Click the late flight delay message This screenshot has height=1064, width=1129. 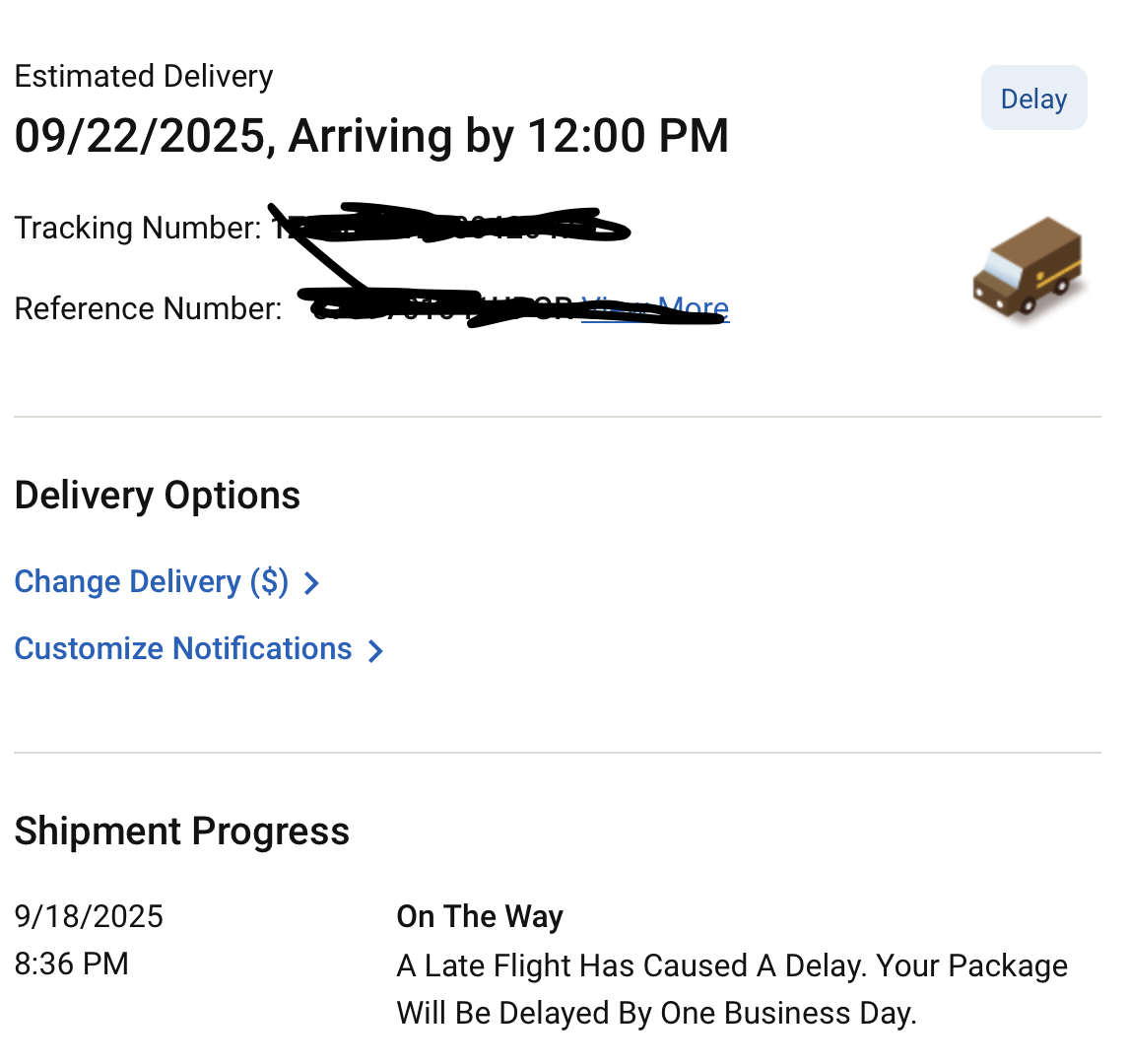[731, 988]
